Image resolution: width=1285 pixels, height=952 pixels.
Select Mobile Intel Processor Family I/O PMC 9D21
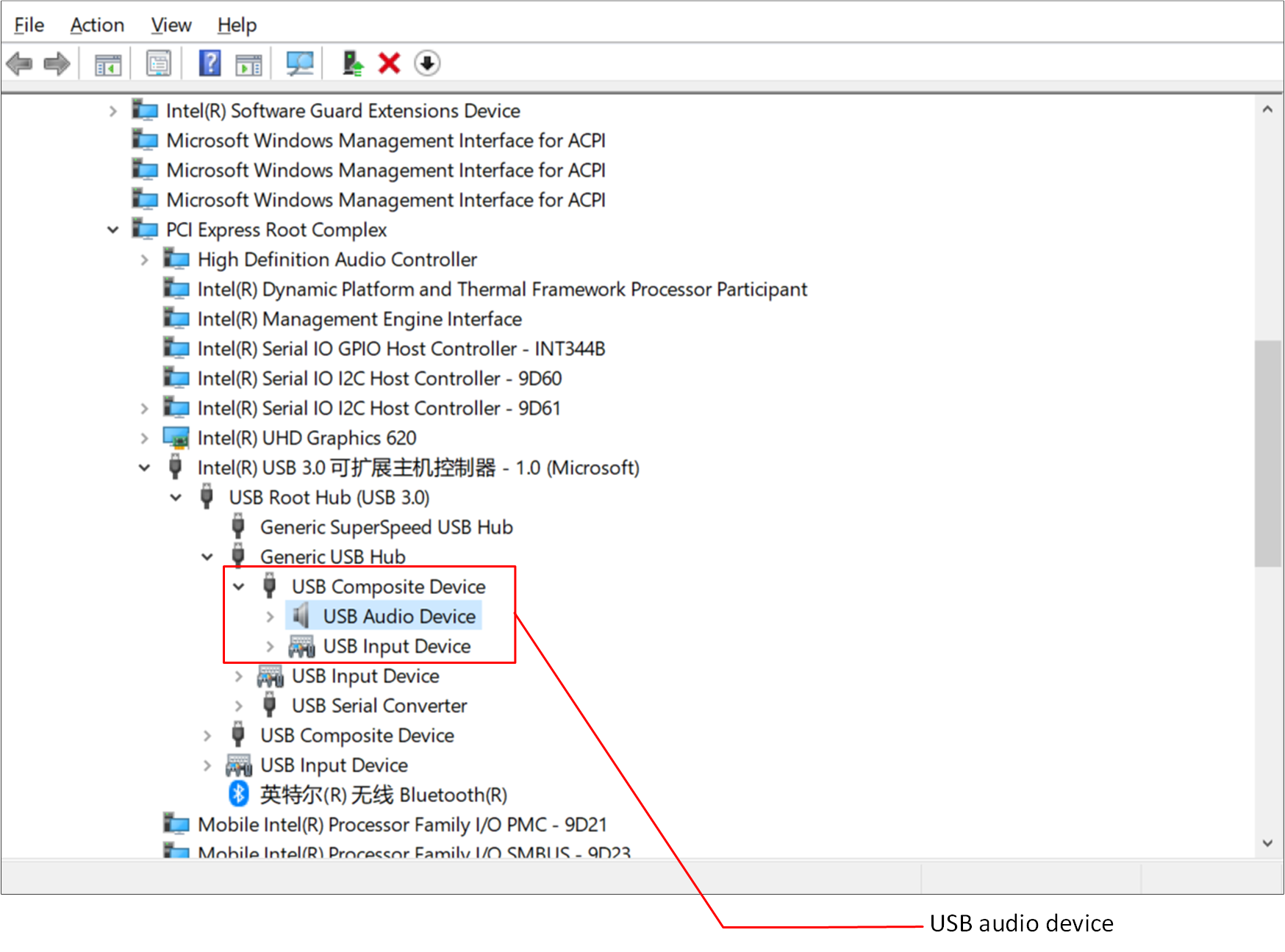click(x=402, y=824)
